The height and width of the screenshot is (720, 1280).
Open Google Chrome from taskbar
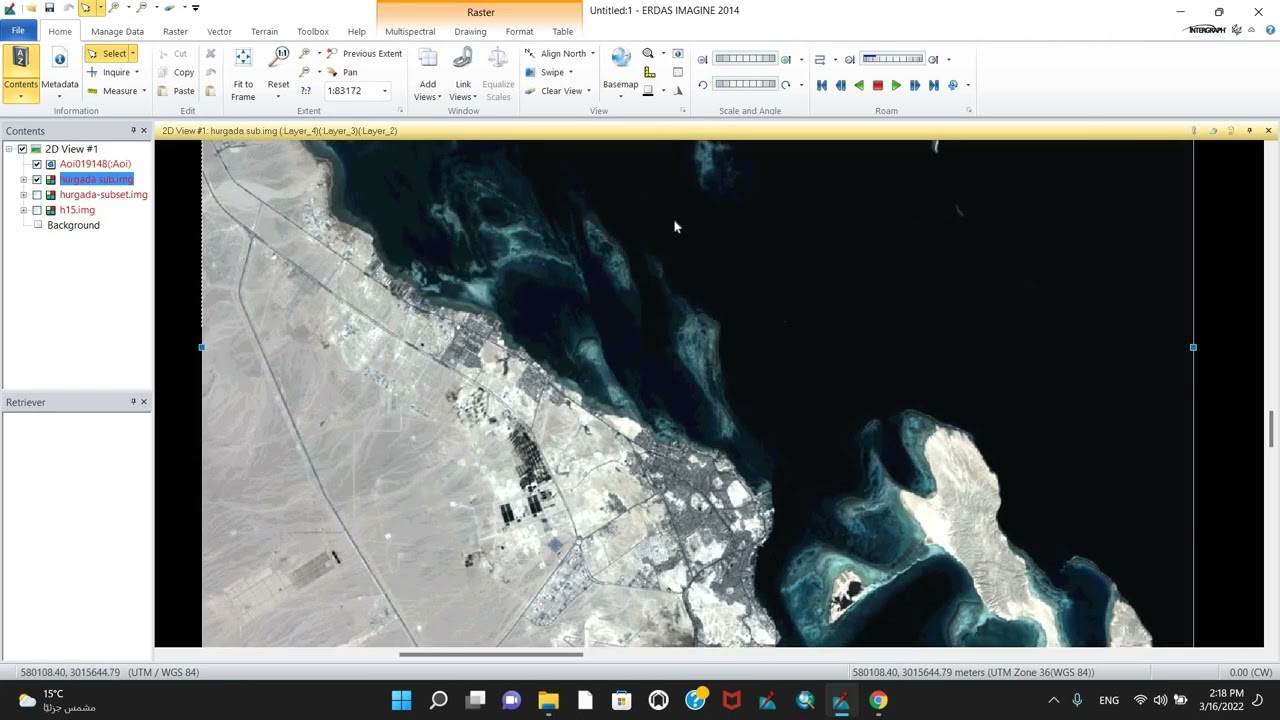[878, 700]
